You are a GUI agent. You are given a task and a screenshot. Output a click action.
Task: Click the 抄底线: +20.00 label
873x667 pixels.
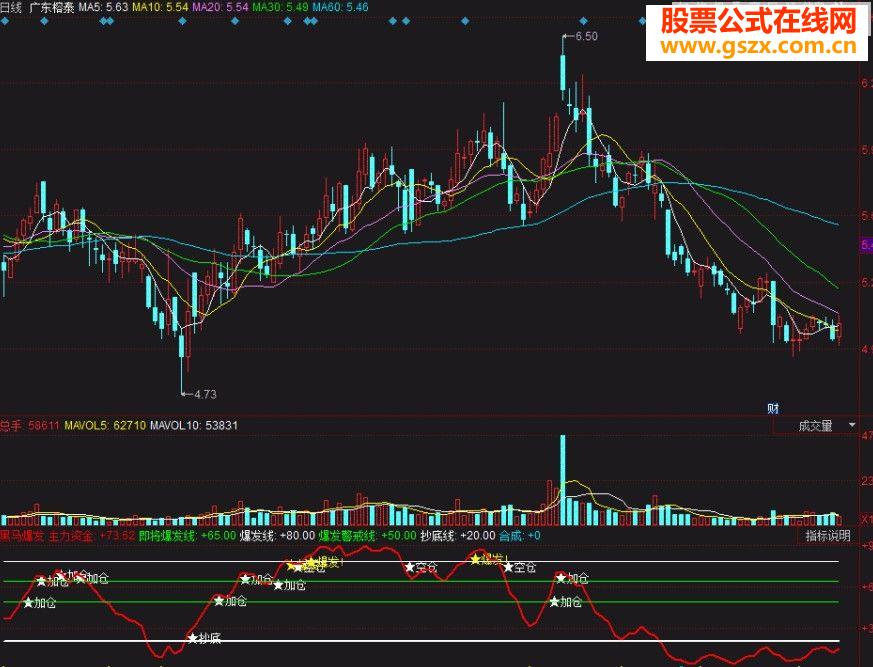click(x=458, y=536)
